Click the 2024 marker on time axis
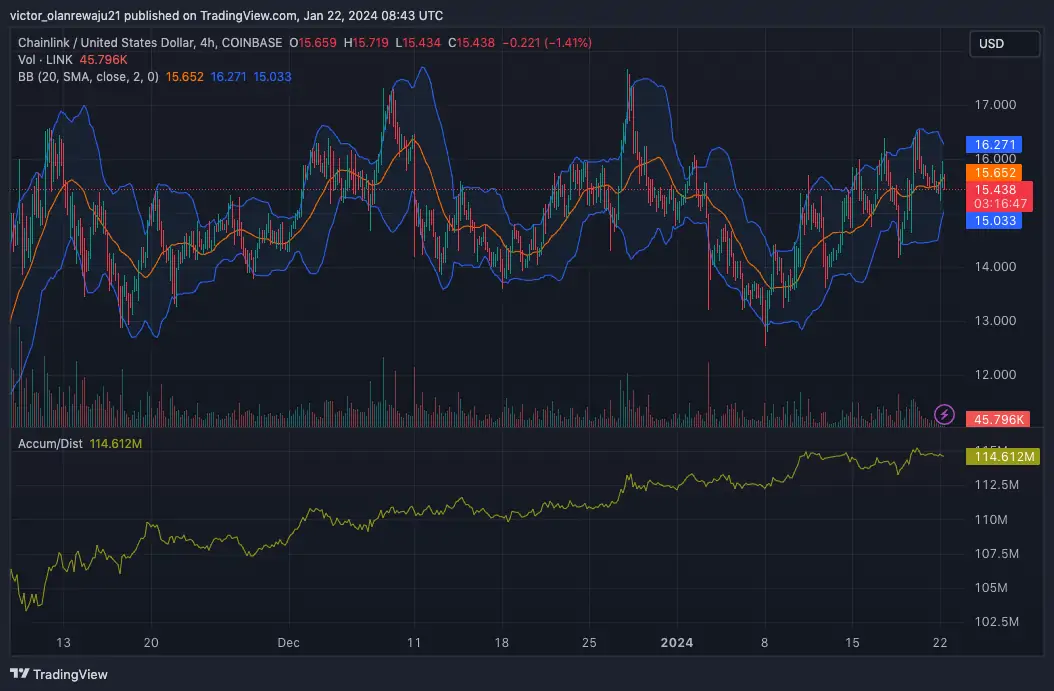The width and height of the screenshot is (1054, 691). tap(676, 643)
